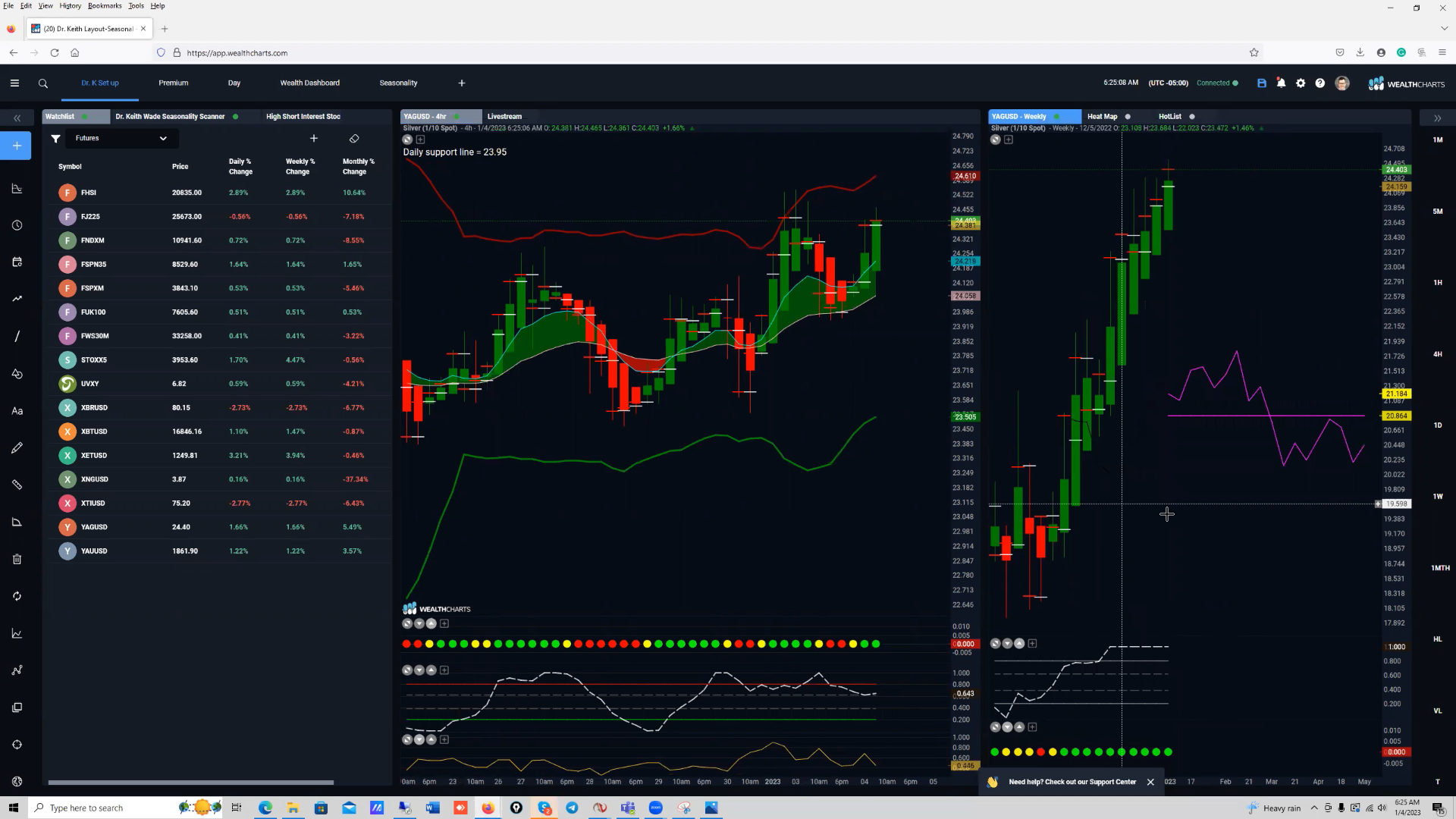The width and height of the screenshot is (1456, 819).
Task: Select the pencil drawing tool
Action: [x=17, y=448]
